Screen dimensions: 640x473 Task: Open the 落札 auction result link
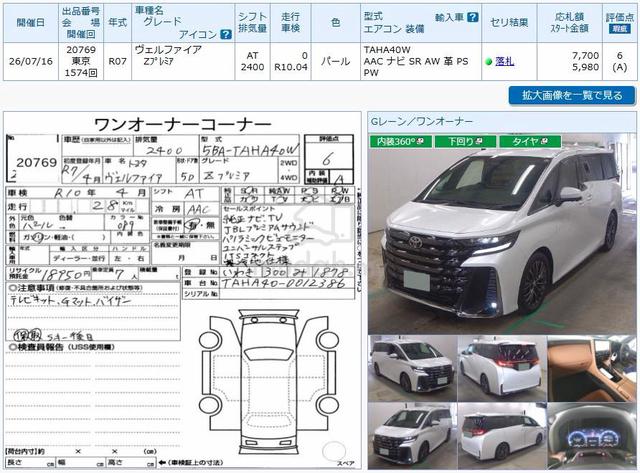[x=504, y=61]
